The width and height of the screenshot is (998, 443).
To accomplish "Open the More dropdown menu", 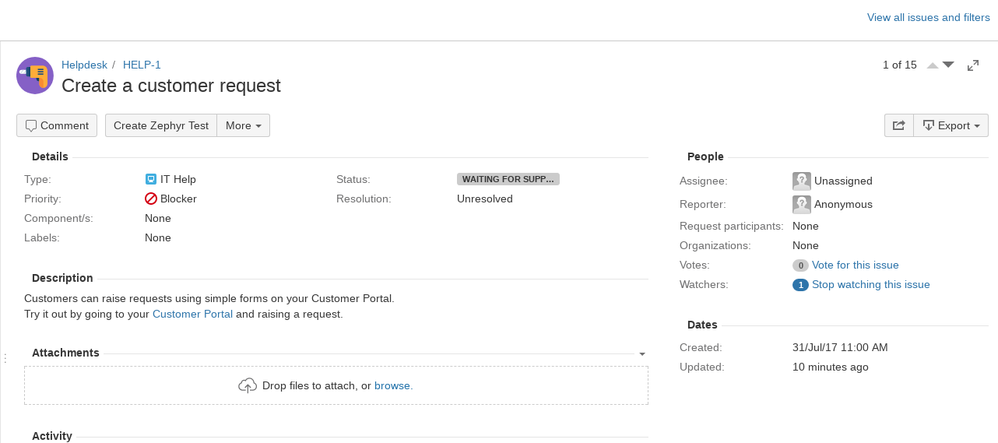I will pos(243,125).
